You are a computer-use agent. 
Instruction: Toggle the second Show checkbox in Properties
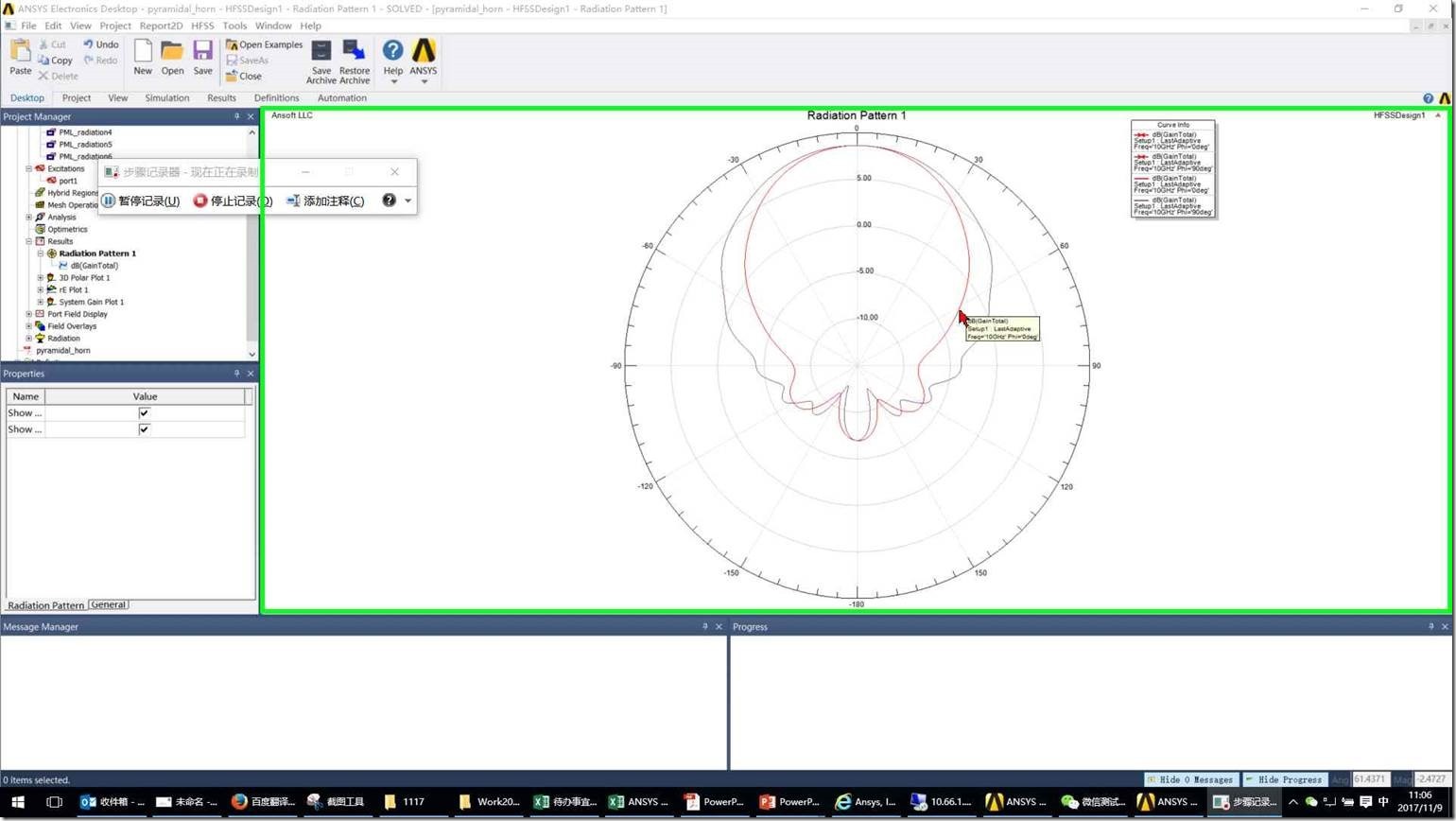pos(144,429)
